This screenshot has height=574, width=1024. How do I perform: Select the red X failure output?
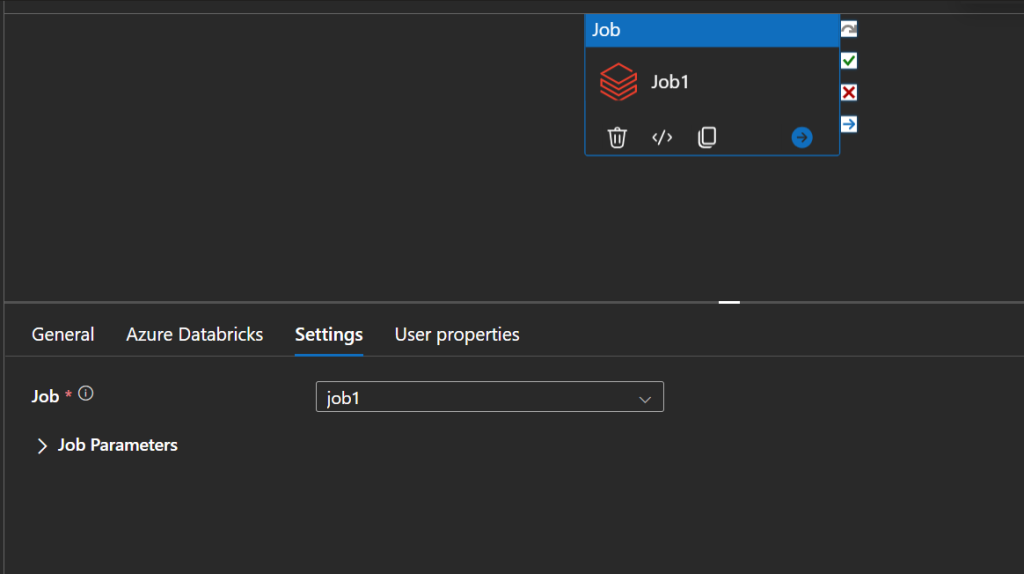[849, 93]
